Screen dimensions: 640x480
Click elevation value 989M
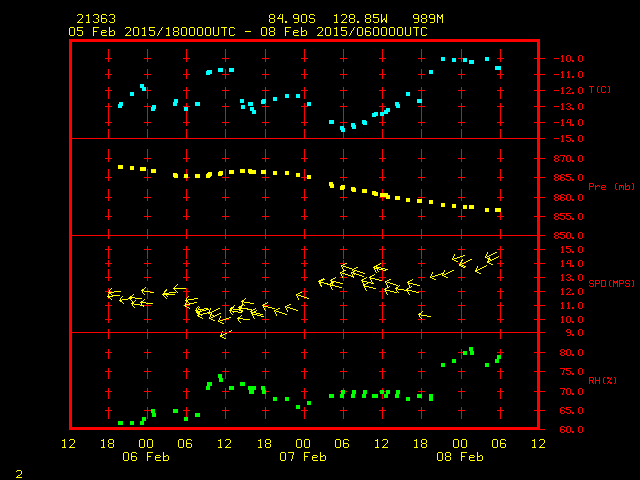[428, 19]
